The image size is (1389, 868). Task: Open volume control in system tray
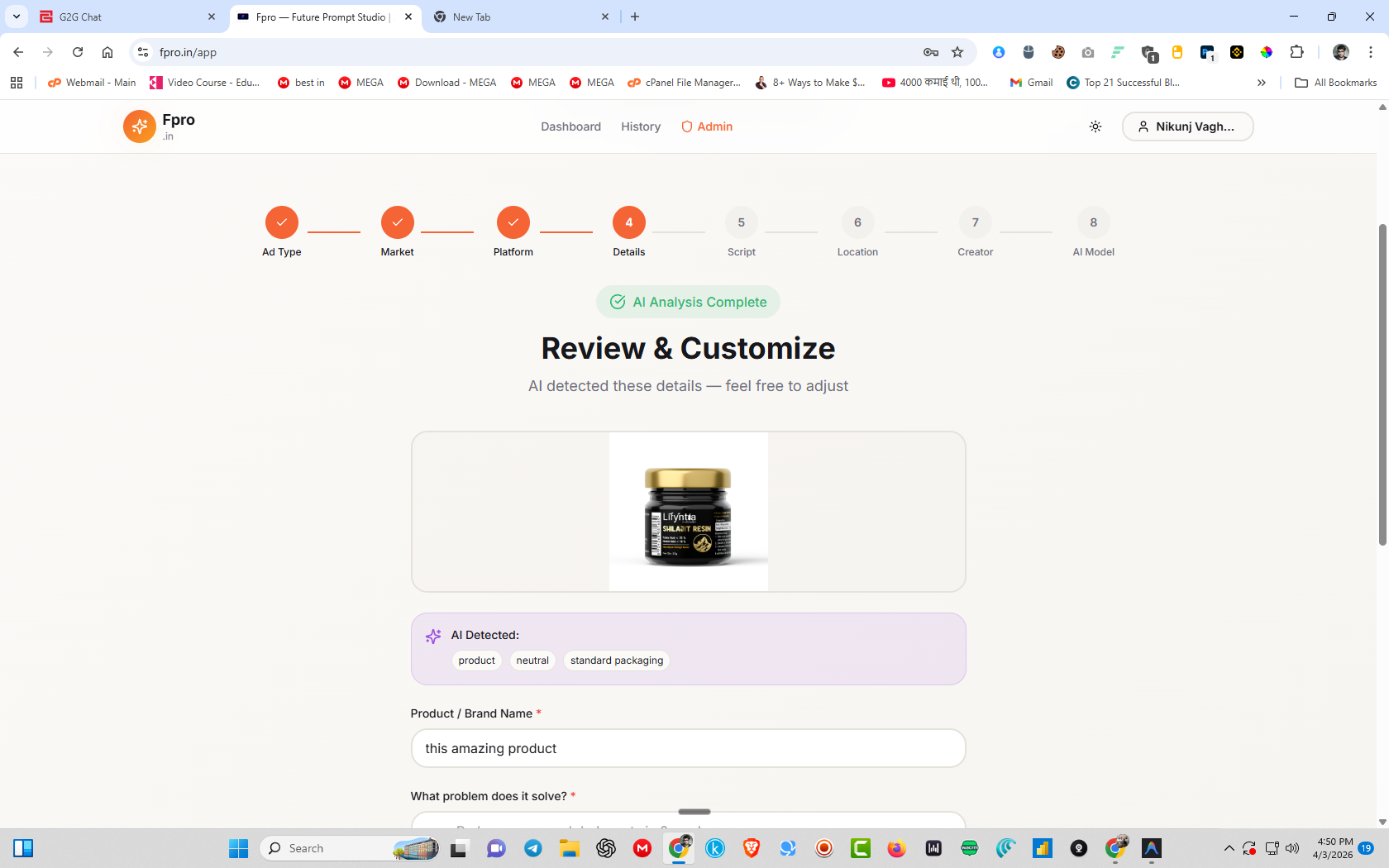pyautogui.click(x=1292, y=848)
